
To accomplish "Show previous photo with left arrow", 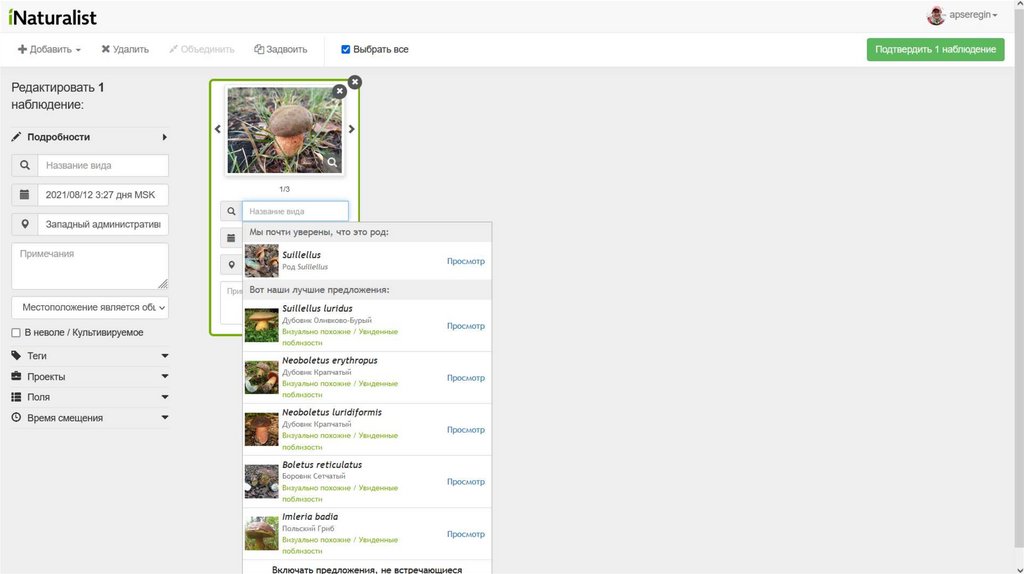I will 217,129.
